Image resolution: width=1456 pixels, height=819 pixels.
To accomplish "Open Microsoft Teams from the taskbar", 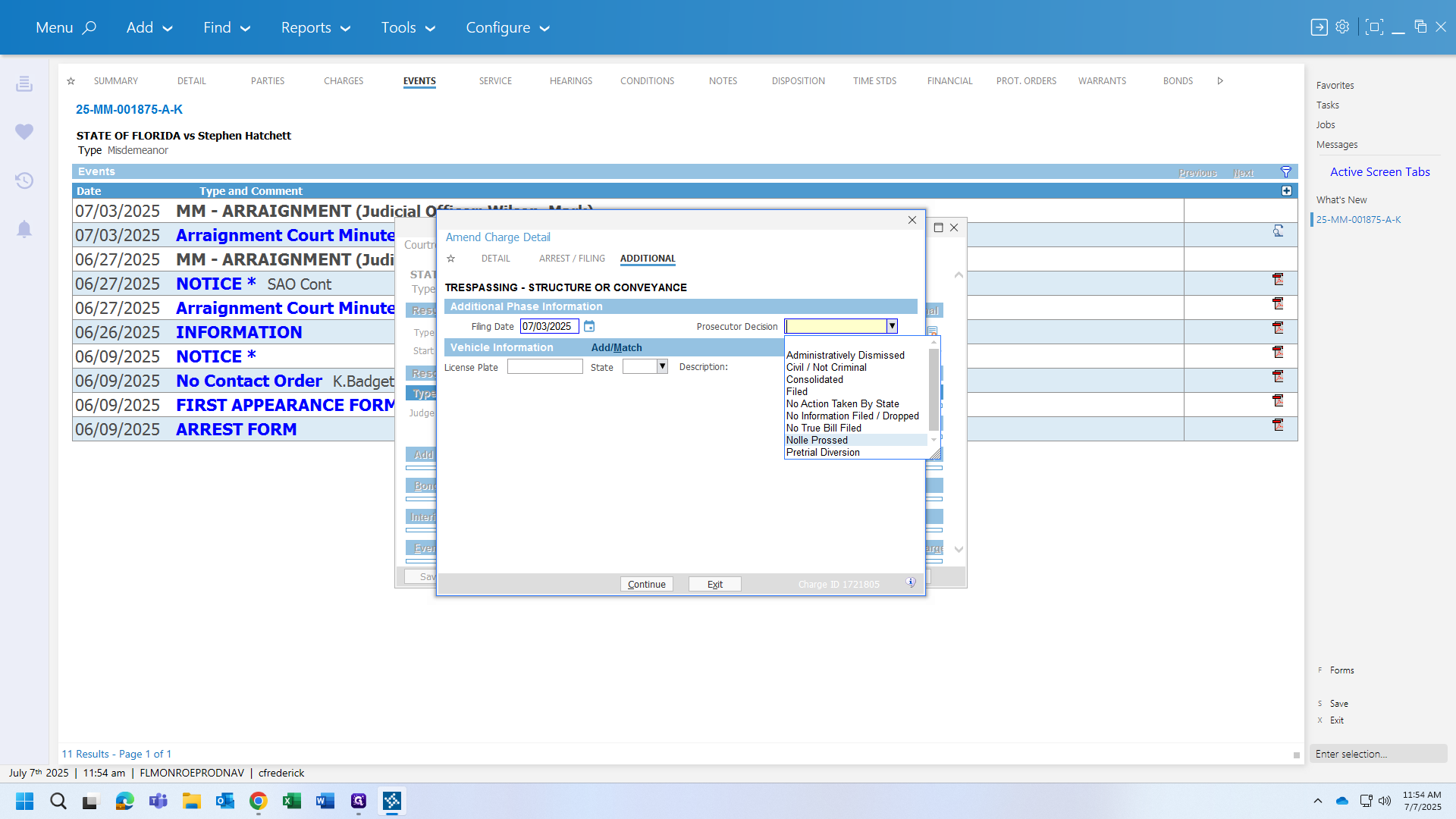I will coord(158,801).
